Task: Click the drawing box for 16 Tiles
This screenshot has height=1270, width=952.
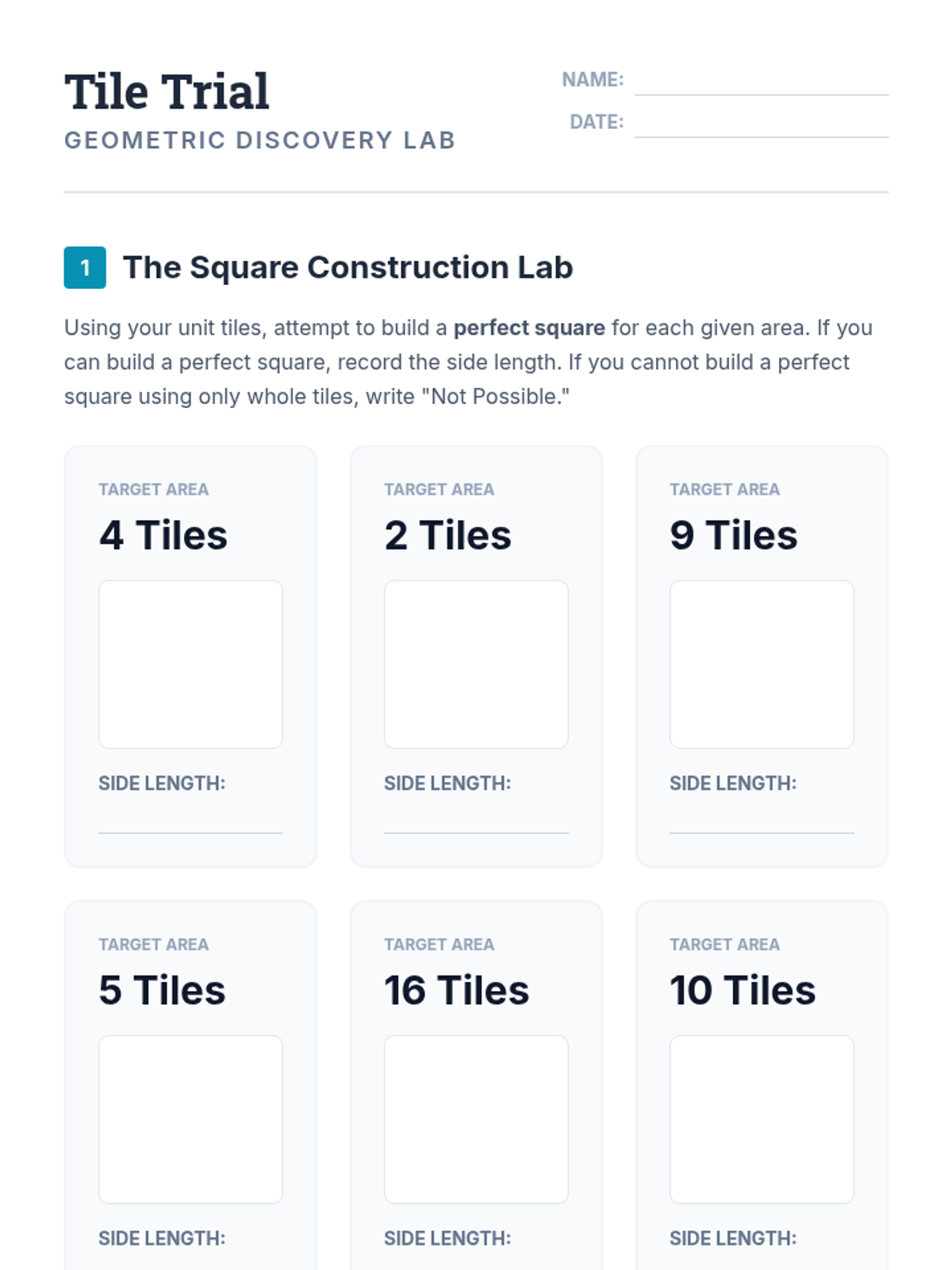Action: point(476,1118)
